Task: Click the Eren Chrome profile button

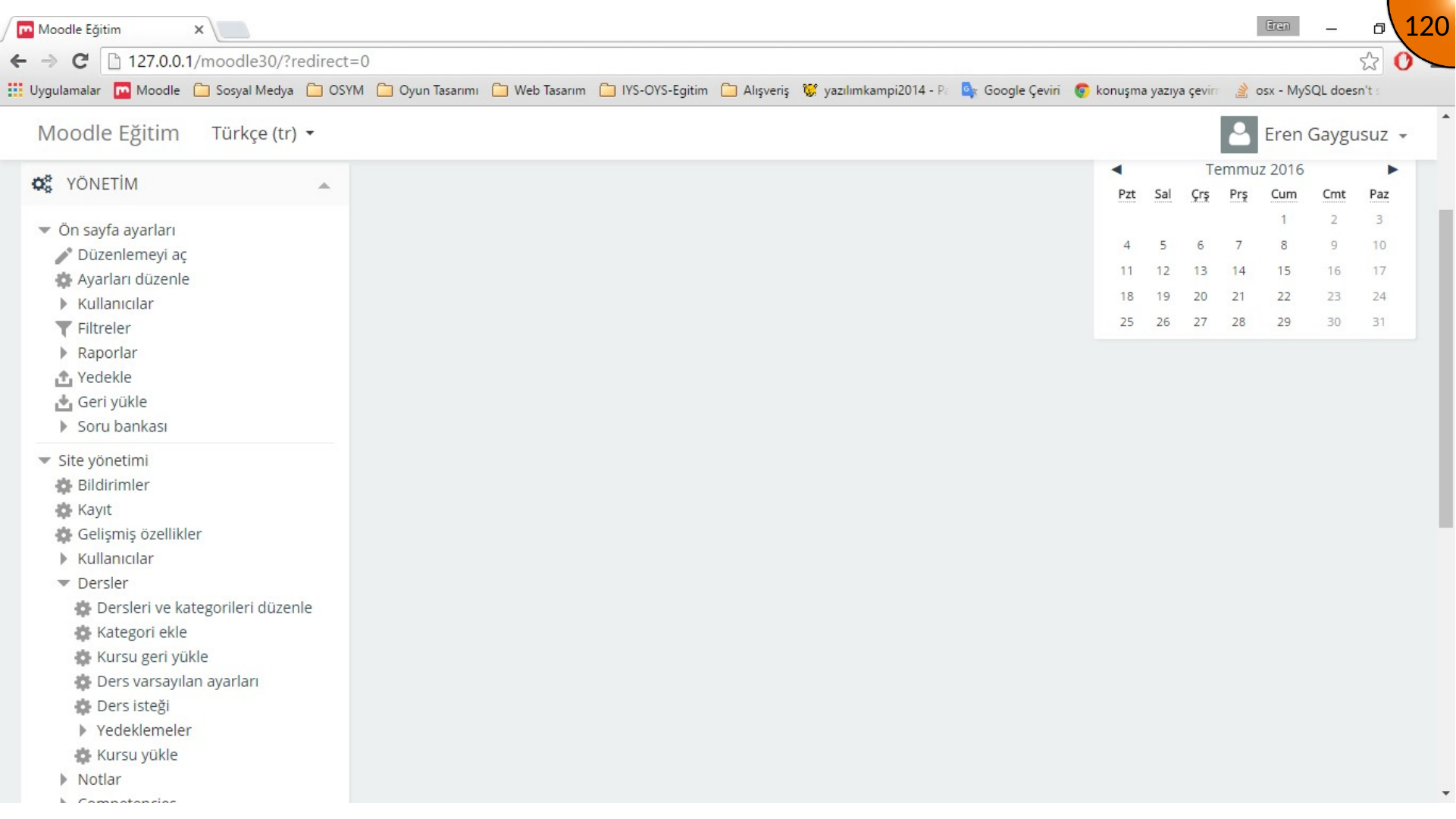Action: 1277,26
